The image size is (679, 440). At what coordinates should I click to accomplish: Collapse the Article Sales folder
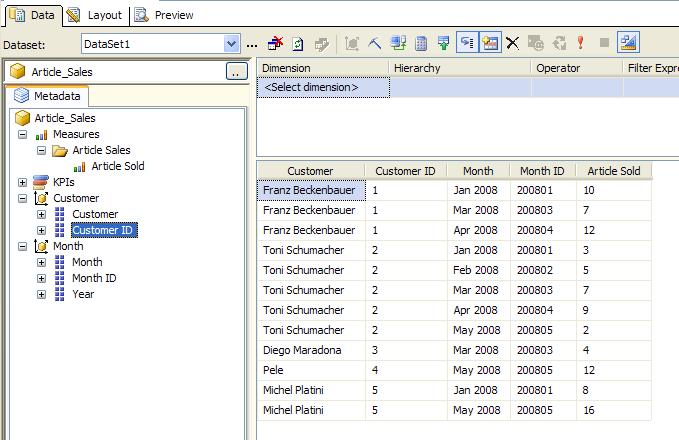(42, 150)
